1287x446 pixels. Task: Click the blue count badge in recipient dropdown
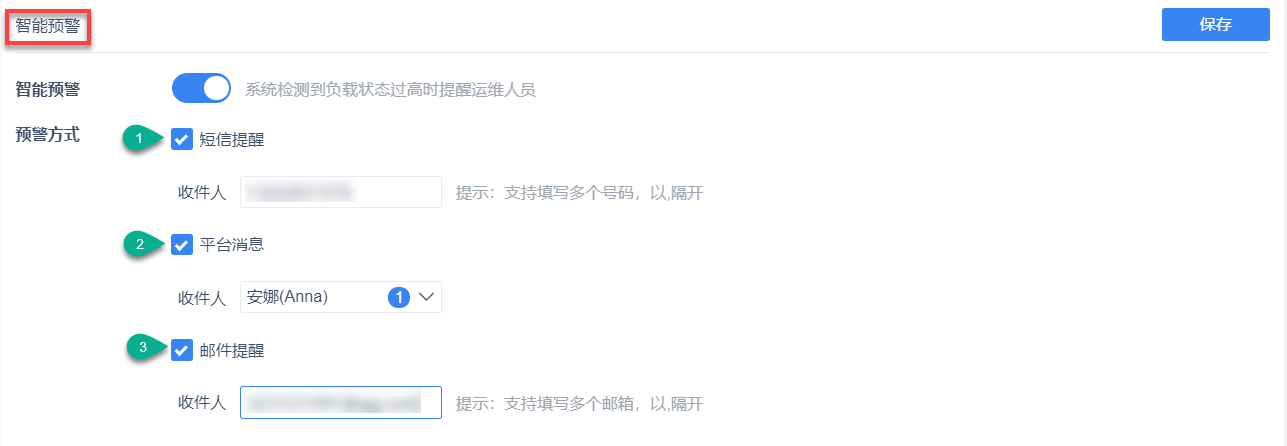tap(399, 297)
